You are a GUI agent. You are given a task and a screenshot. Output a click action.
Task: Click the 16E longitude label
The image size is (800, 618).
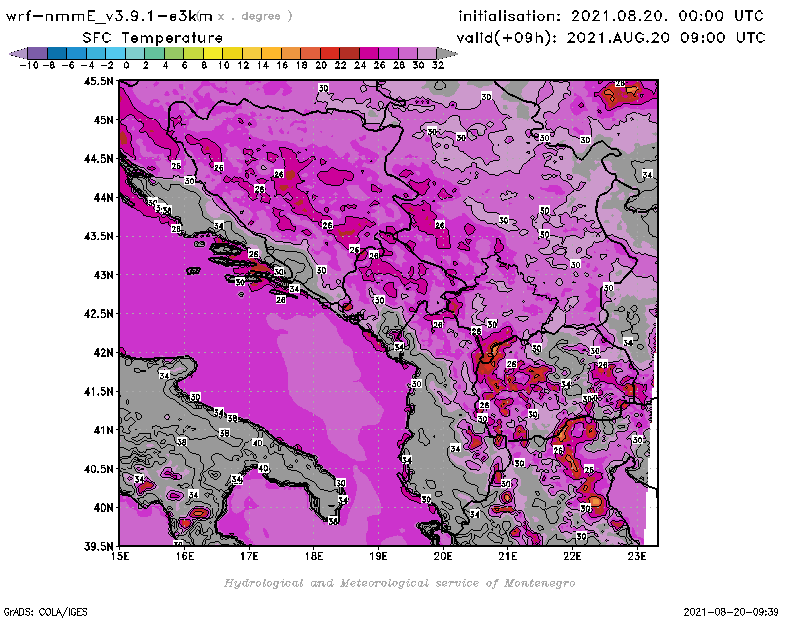coord(185,556)
